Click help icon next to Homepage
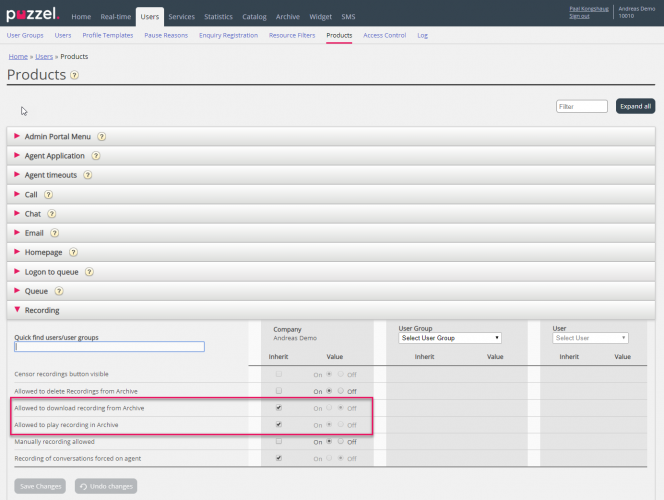The width and height of the screenshot is (664, 500). point(73,253)
